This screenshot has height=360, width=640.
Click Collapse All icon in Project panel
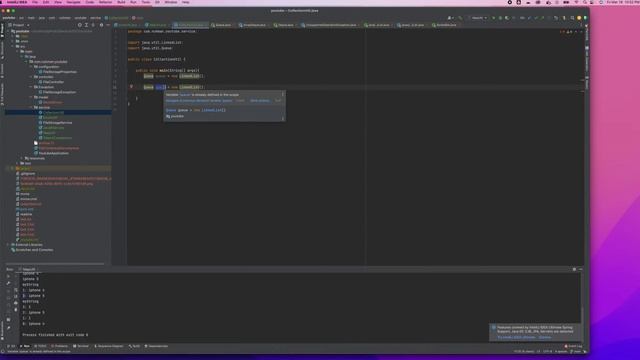[93, 25]
